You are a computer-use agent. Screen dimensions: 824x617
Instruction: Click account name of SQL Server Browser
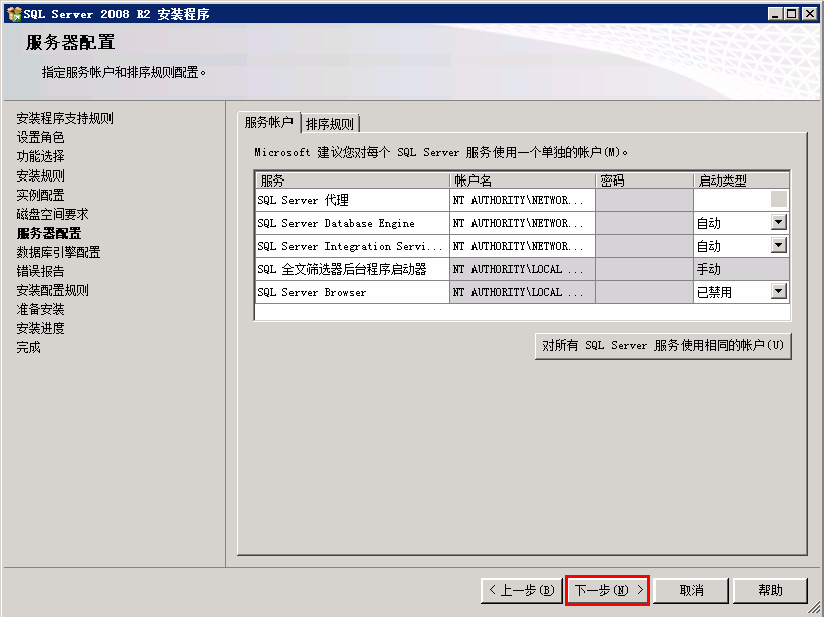[x=522, y=292]
